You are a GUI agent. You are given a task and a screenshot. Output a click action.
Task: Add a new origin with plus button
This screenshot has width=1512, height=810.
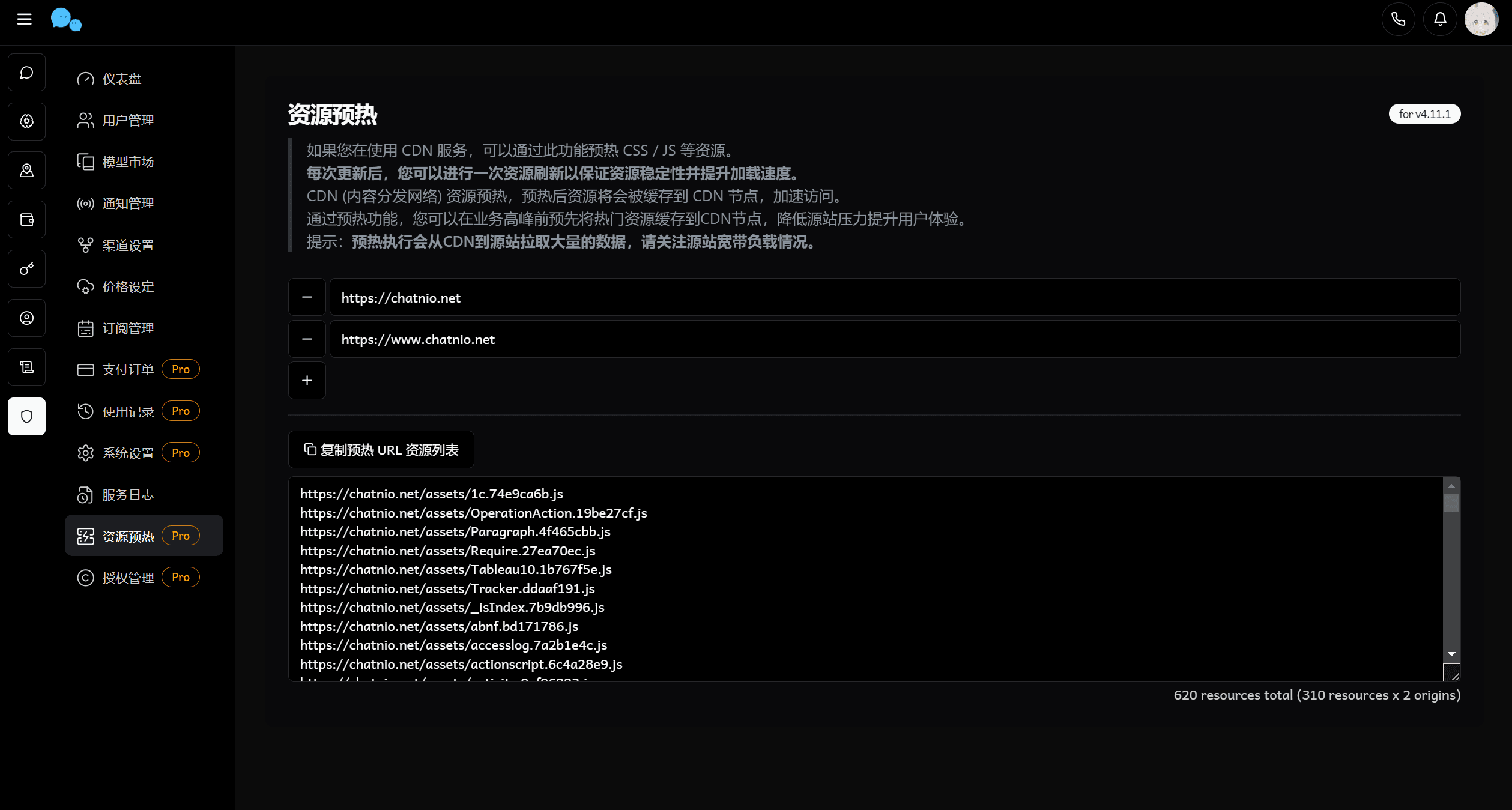[x=307, y=381]
